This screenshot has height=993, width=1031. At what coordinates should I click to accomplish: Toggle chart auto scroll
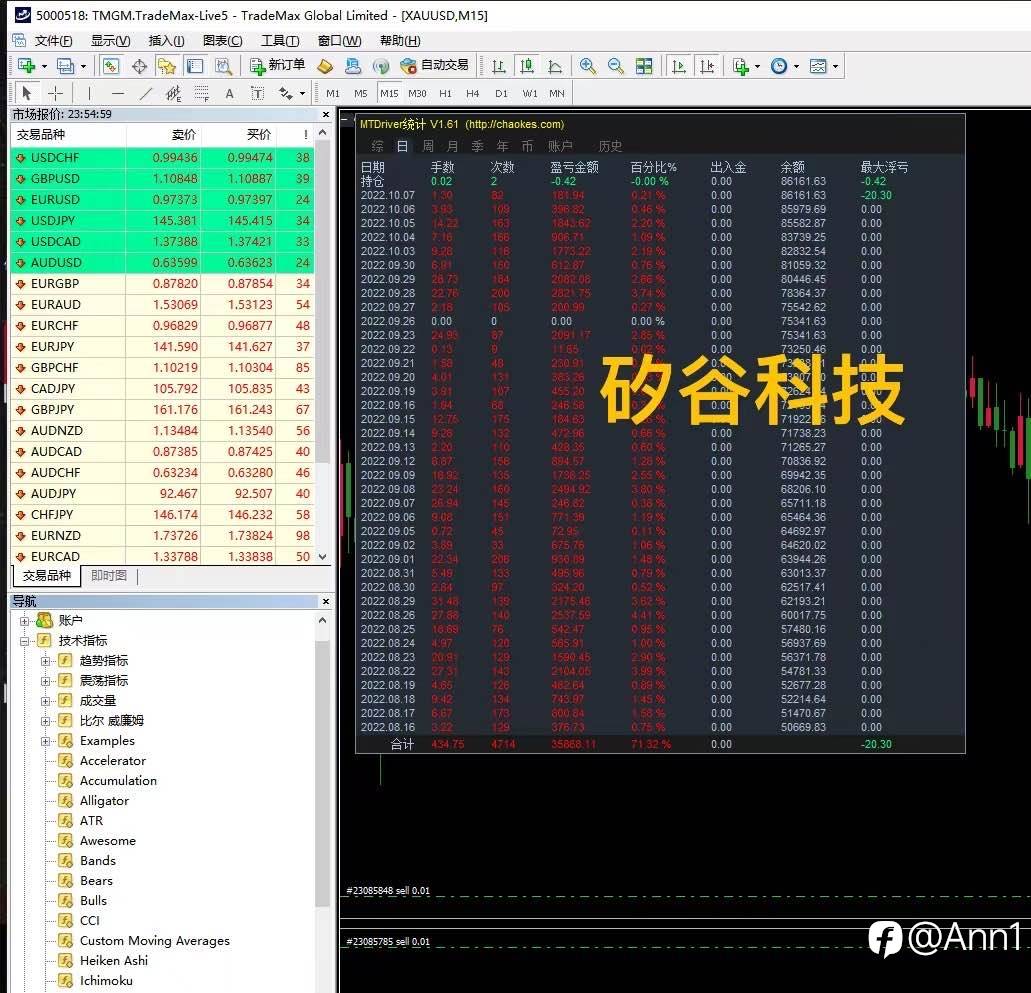click(x=679, y=66)
